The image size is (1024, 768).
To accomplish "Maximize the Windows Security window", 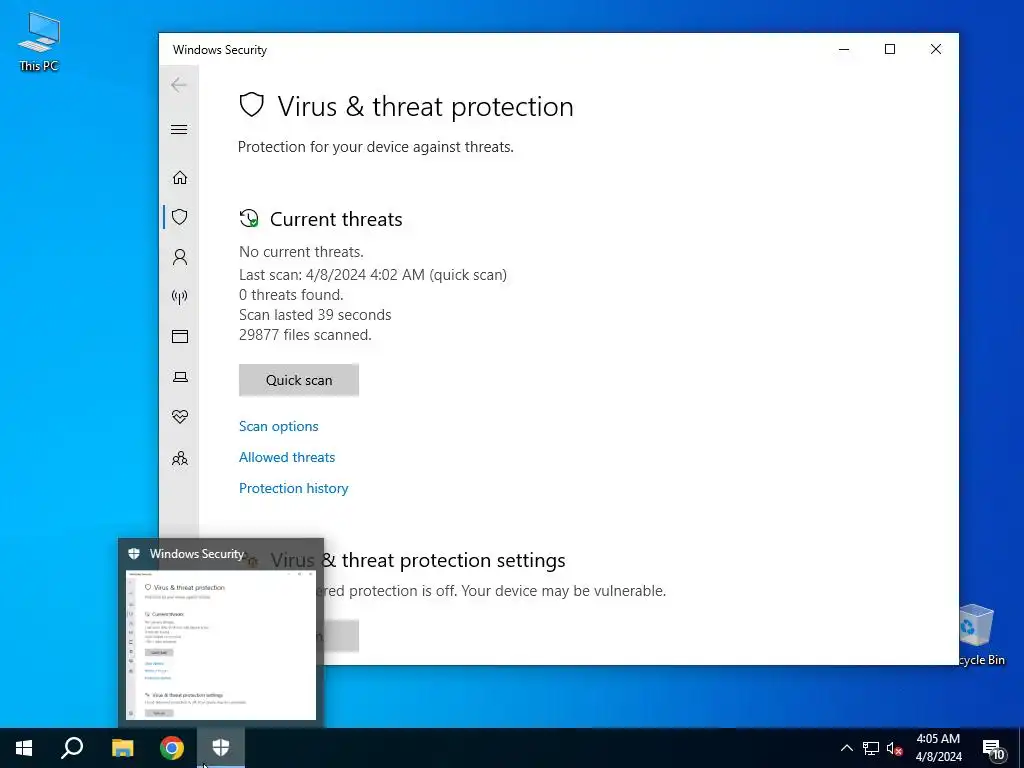I will (x=889, y=49).
